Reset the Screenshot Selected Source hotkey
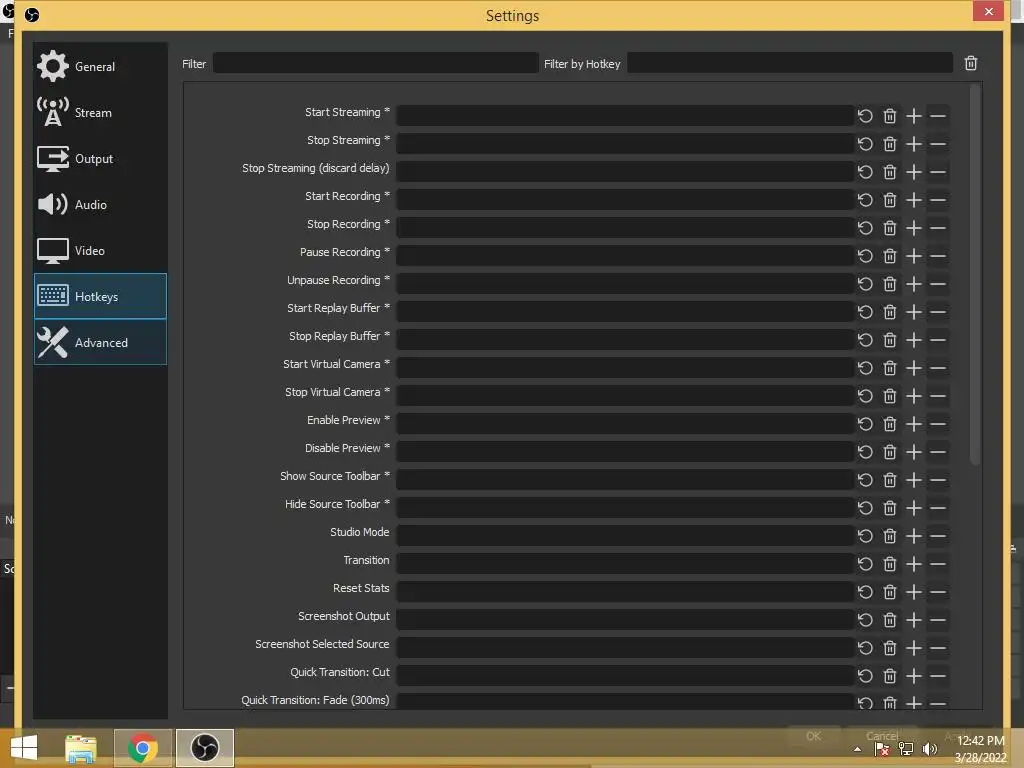 click(x=865, y=648)
